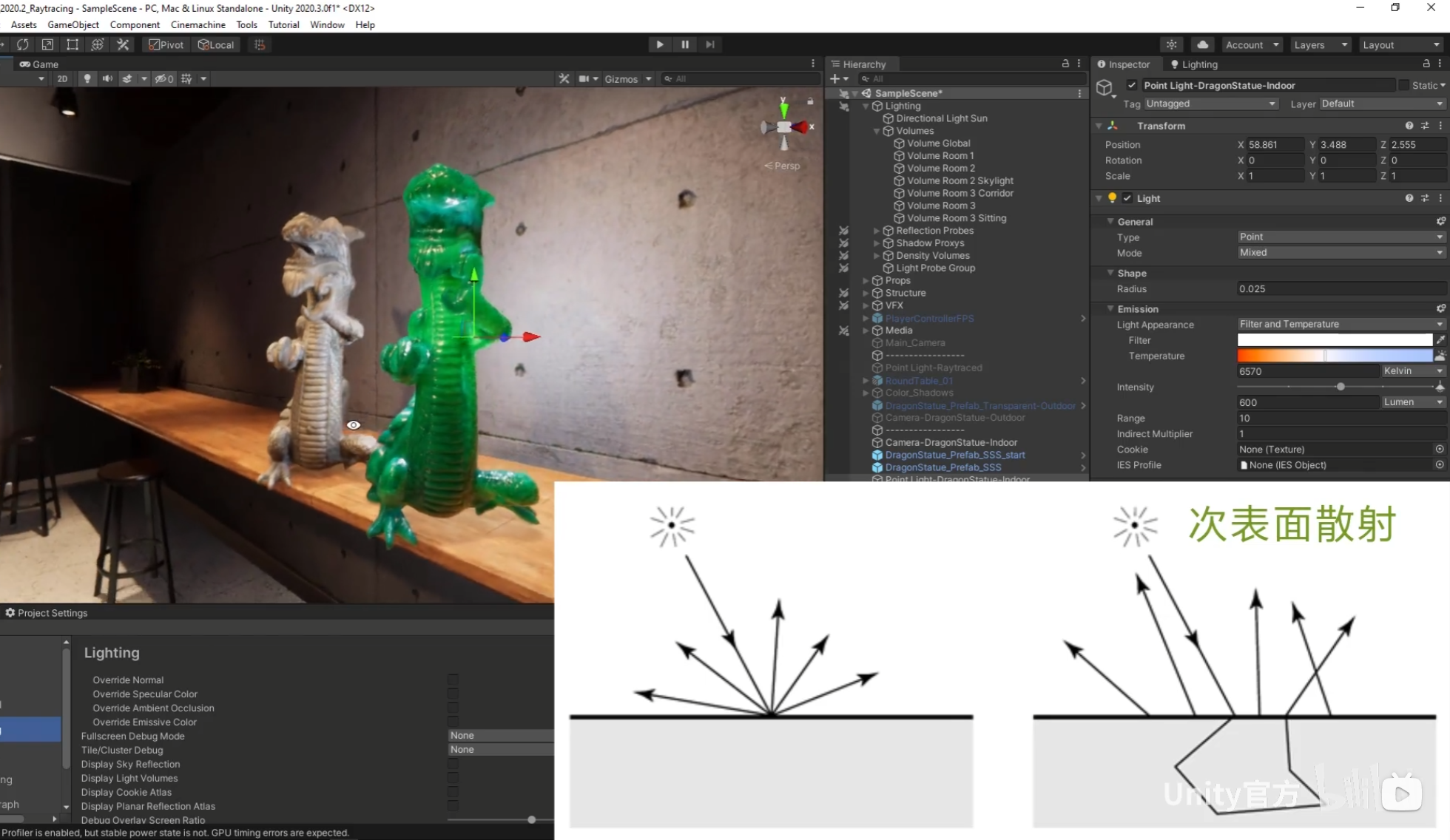Expand the Reflection Probes tree item
The image size is (1450, 840).
877,231
